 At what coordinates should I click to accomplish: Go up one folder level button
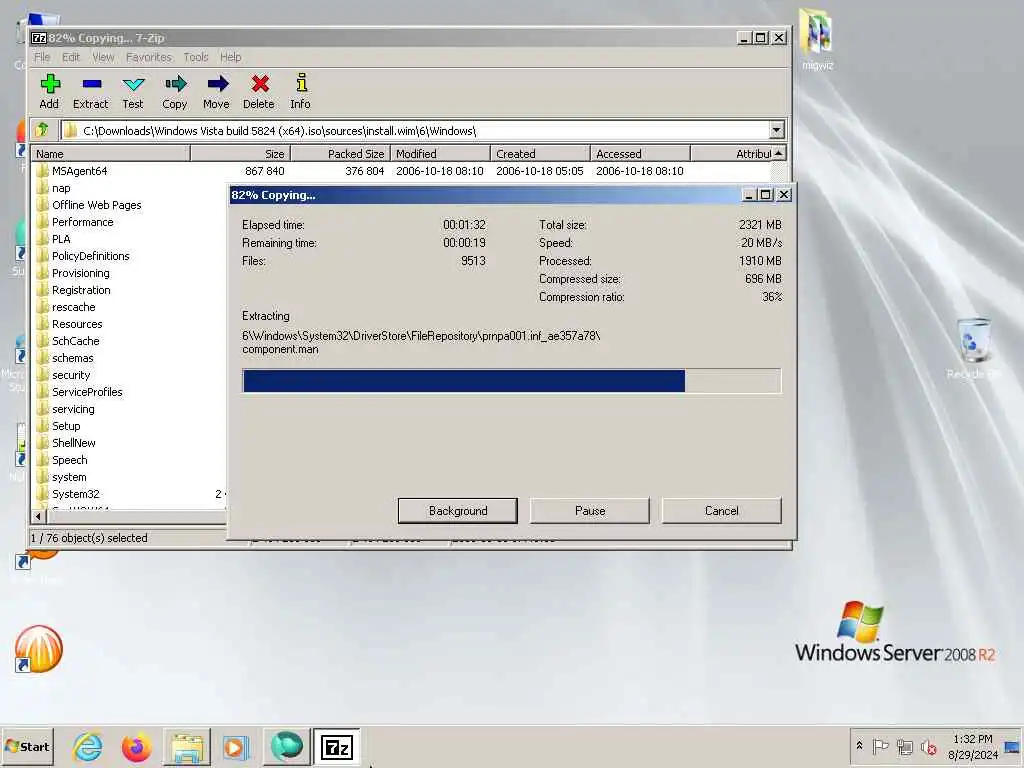(43, 130)
